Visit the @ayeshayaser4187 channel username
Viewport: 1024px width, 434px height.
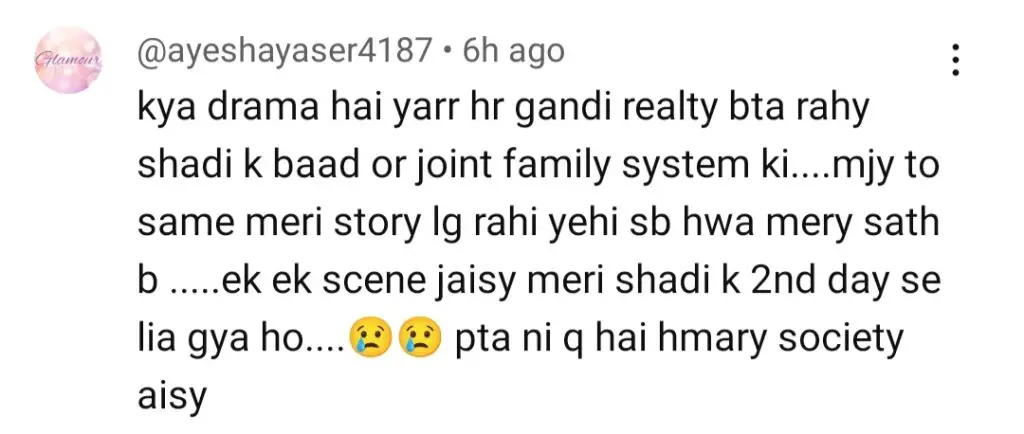[x=285, y=52]
